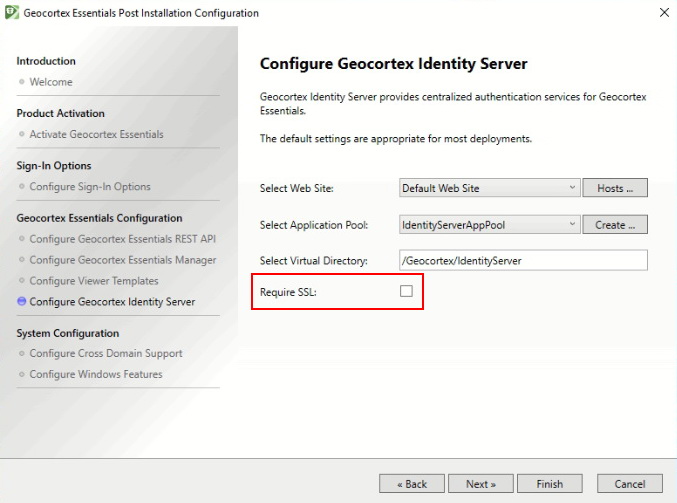677x503 pixels.
Task: Open the Select Web Site dropdown
Action: pos(489,188)
